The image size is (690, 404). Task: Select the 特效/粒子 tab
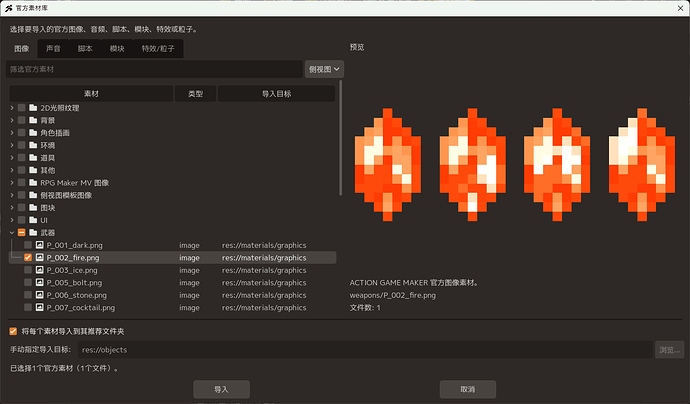[158, 48]
